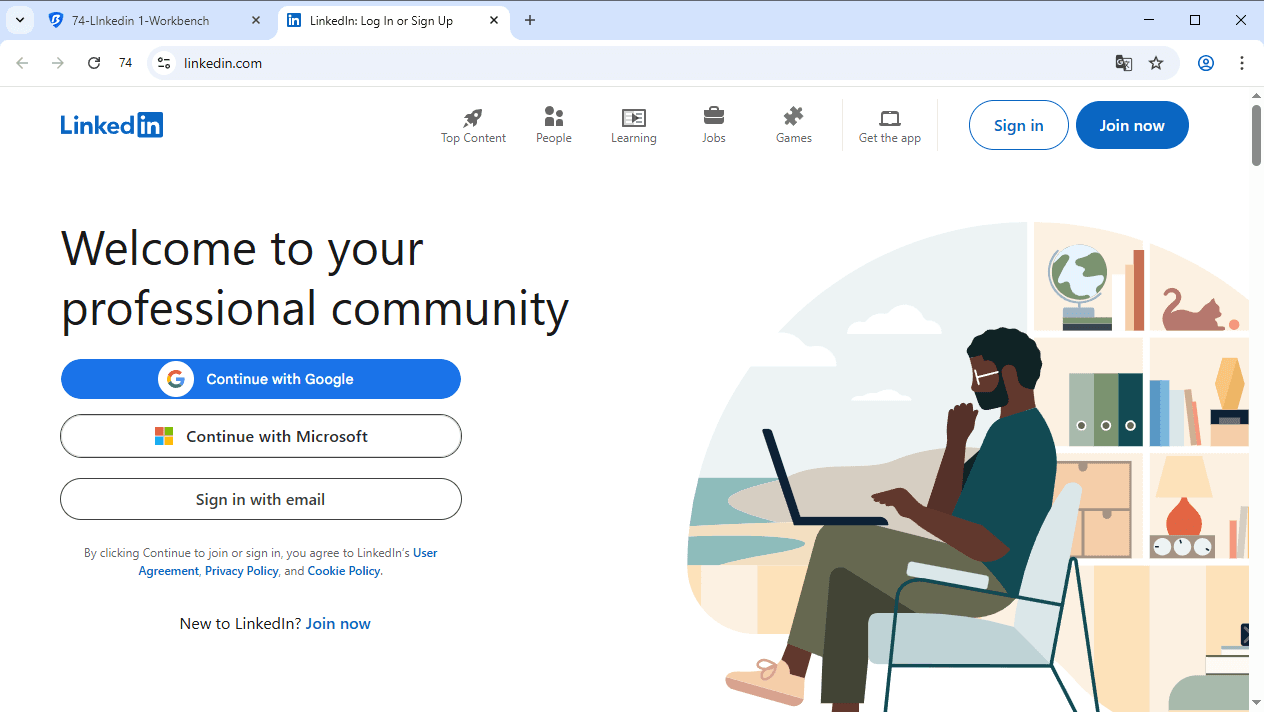Open the User Agreement link
Image resolution: width=1264 pixels, height=712 pixels.
tap(288, 561)
